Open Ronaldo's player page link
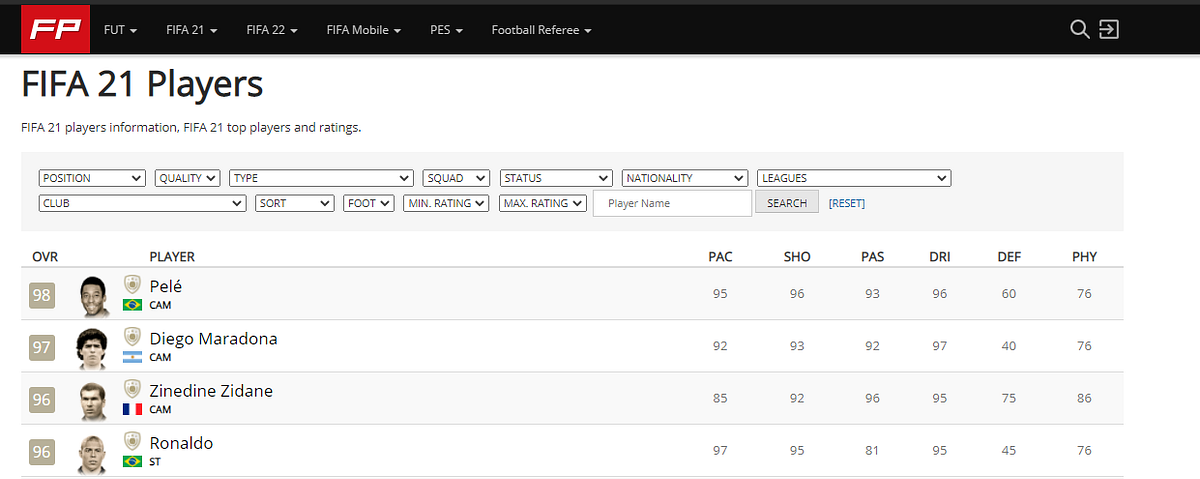This screenshot has width=1200, height=479. 181,442
